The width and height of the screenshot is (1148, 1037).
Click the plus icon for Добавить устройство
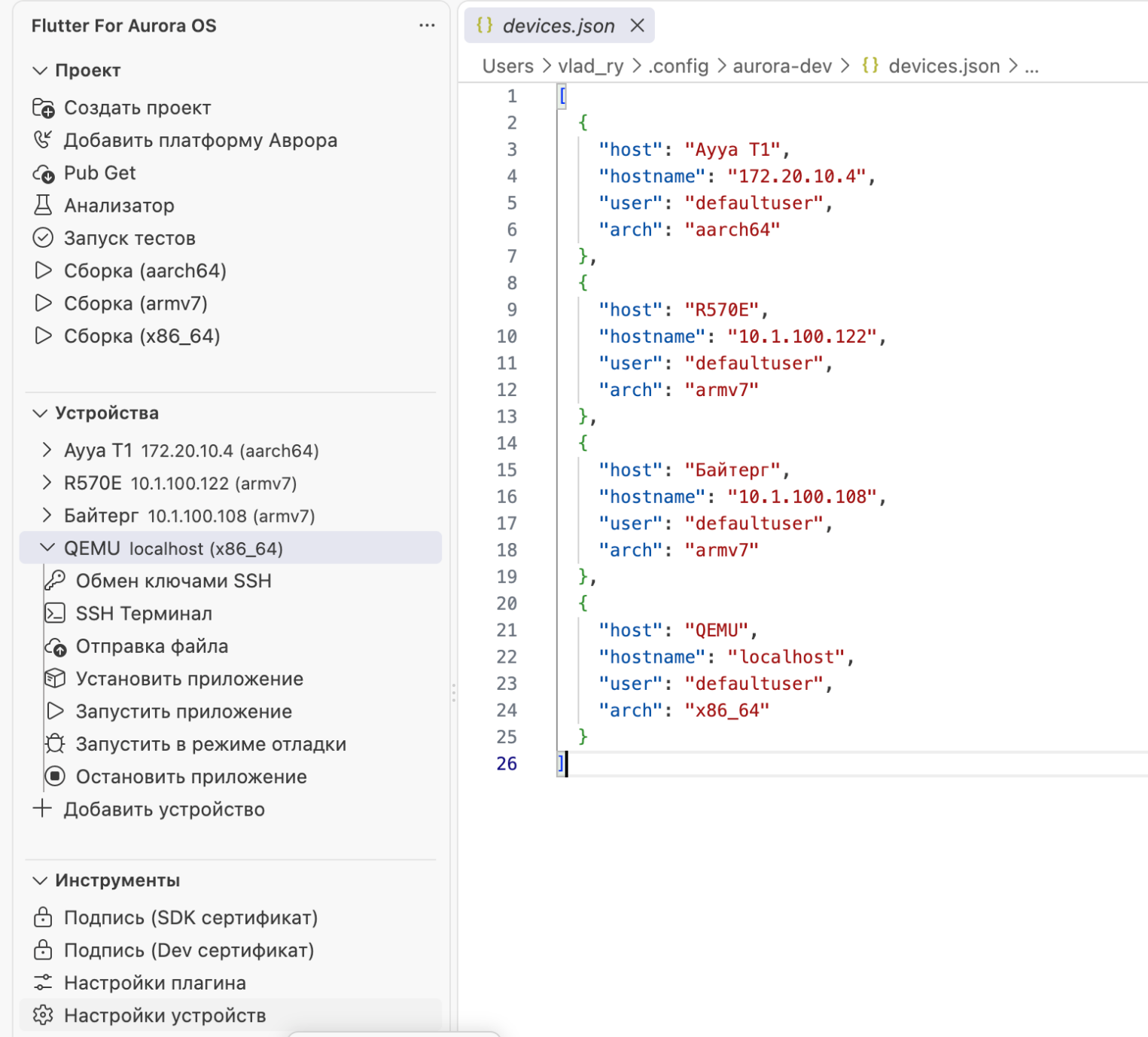[43, 809]
